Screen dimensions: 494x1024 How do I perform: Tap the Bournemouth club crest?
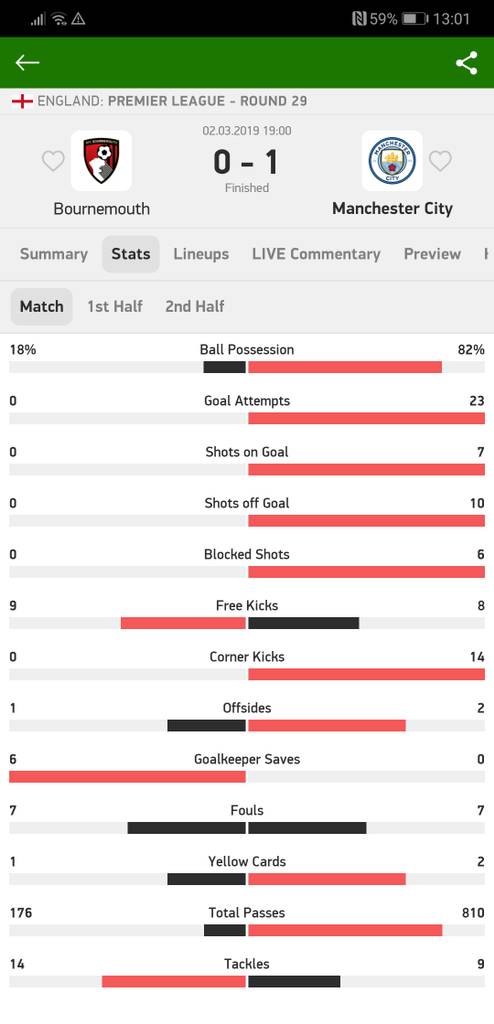coord(101,161)
